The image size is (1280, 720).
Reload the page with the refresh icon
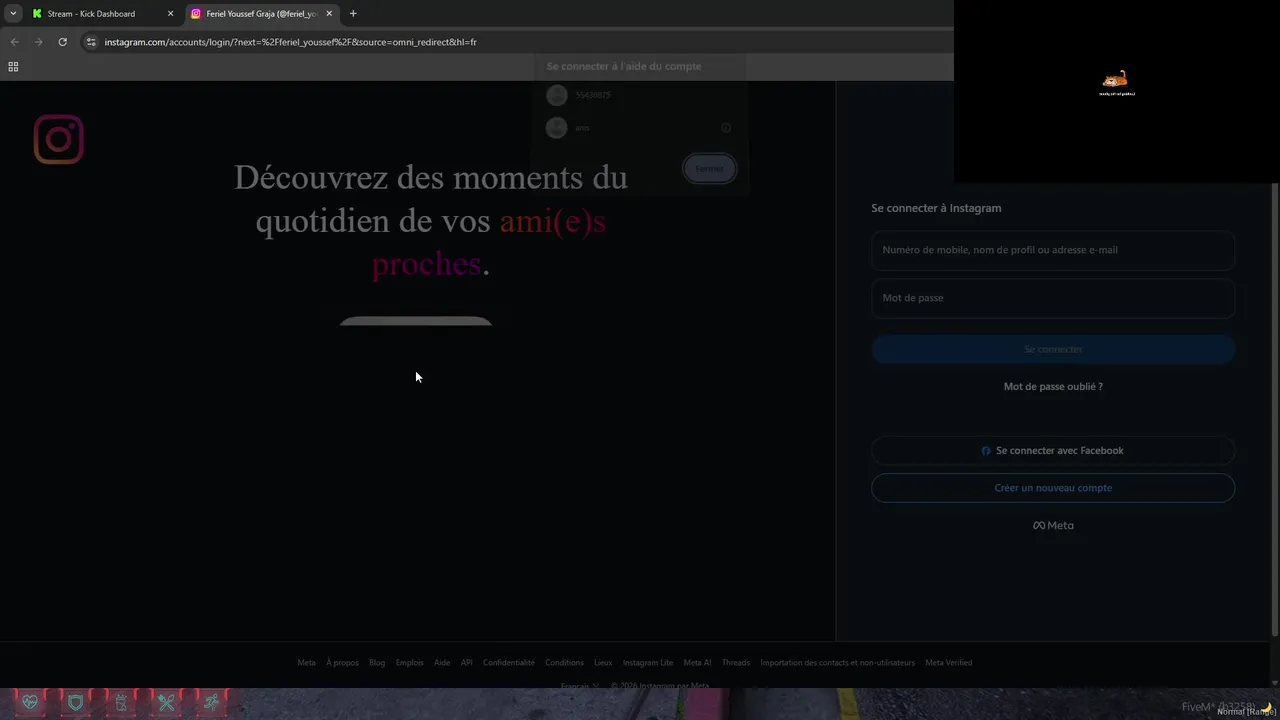click(62, 42)
